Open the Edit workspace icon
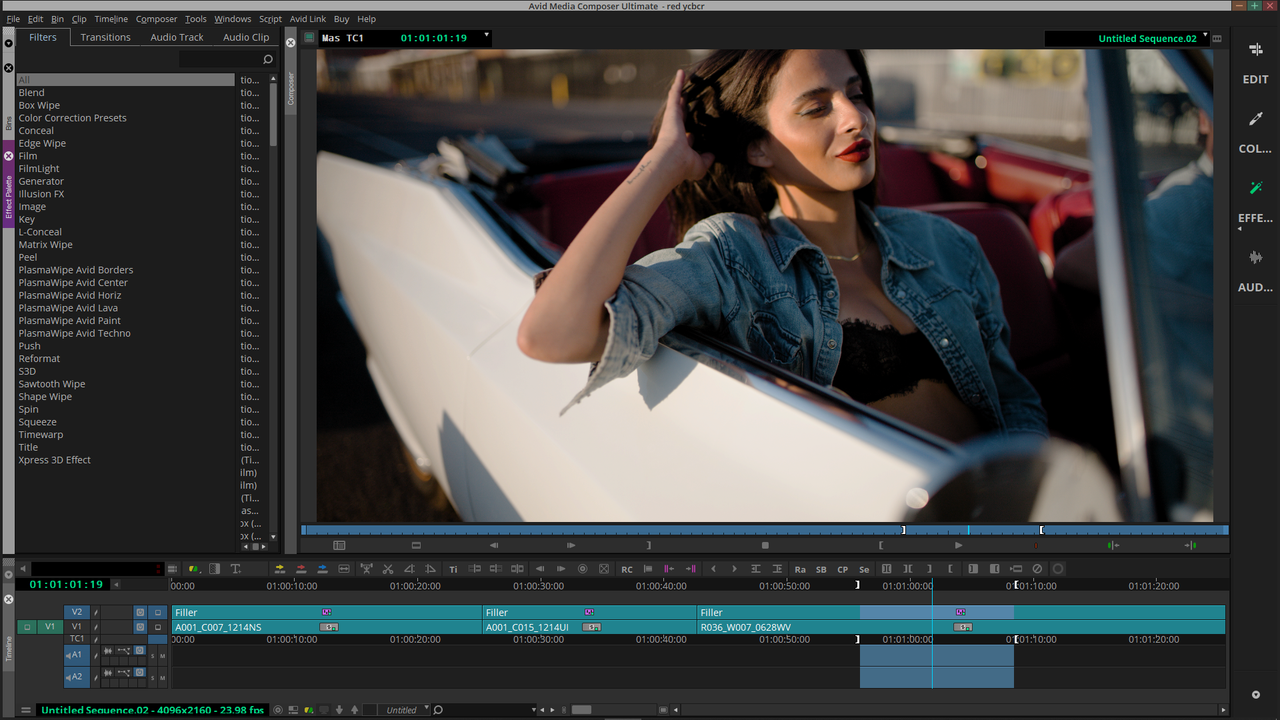Screen dimensions: 1280x720 [1255, 49]
